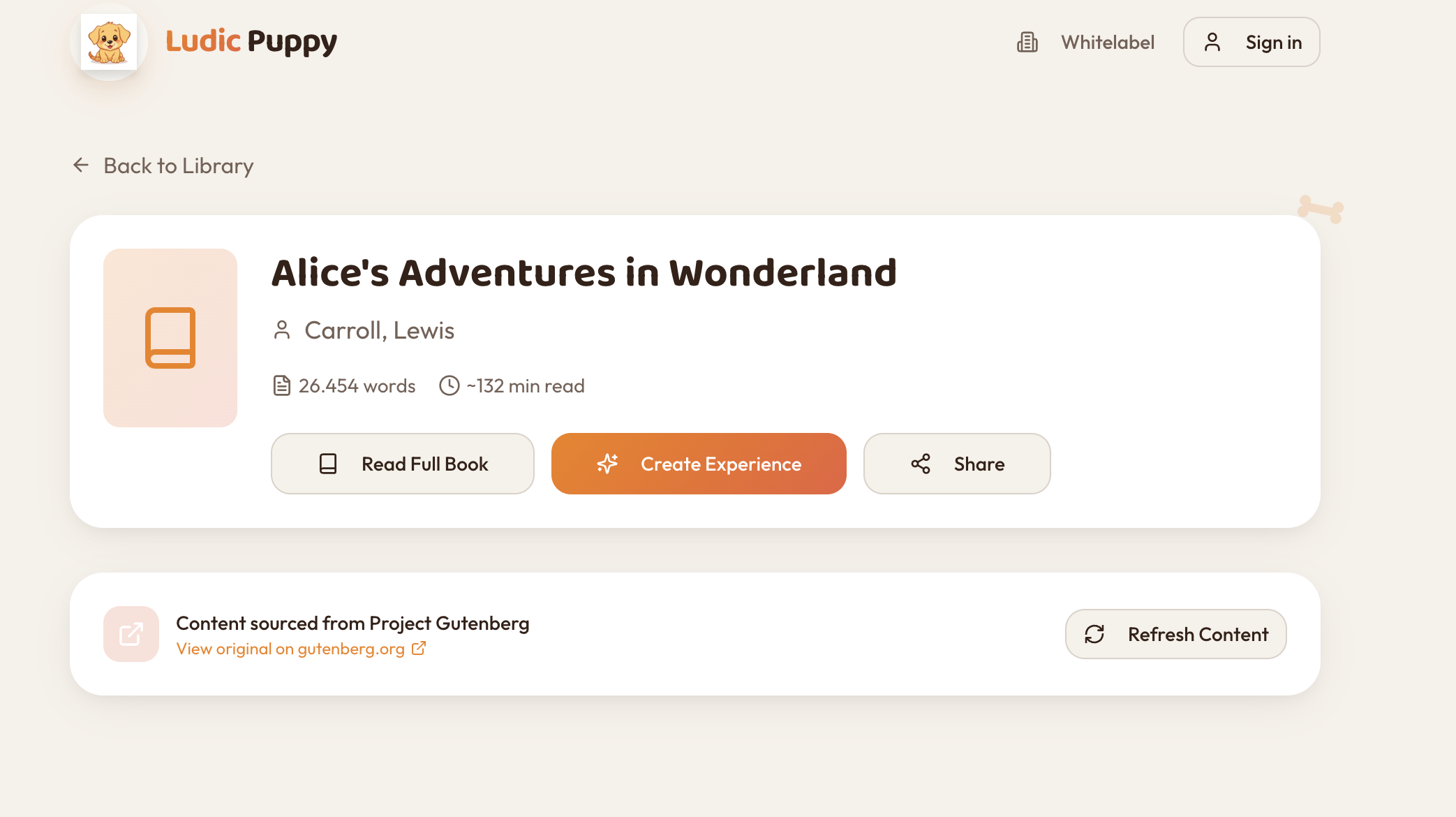Viewport: 1456px width, 817px height.
Task: Select the book cover placeholder thumbnail
Action: 170,339
